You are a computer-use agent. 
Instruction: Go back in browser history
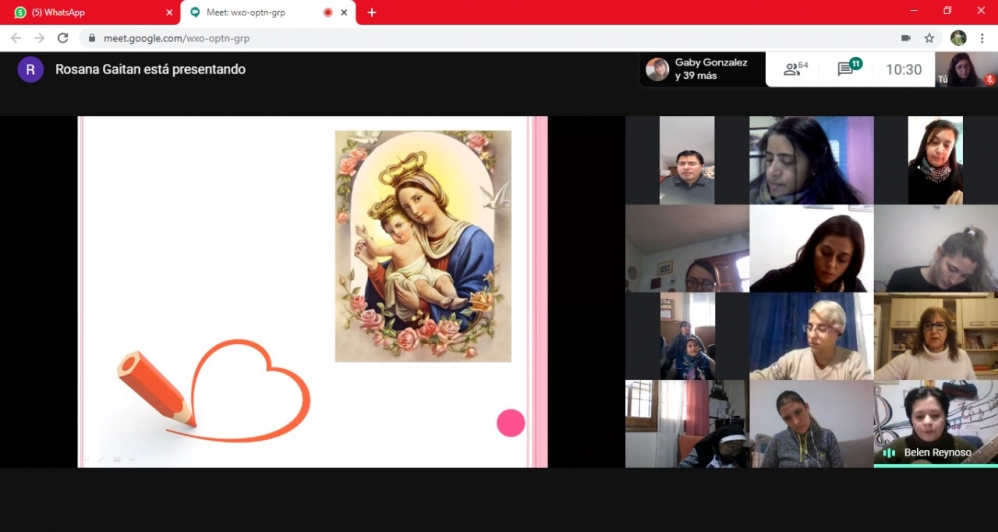(16, 38)
